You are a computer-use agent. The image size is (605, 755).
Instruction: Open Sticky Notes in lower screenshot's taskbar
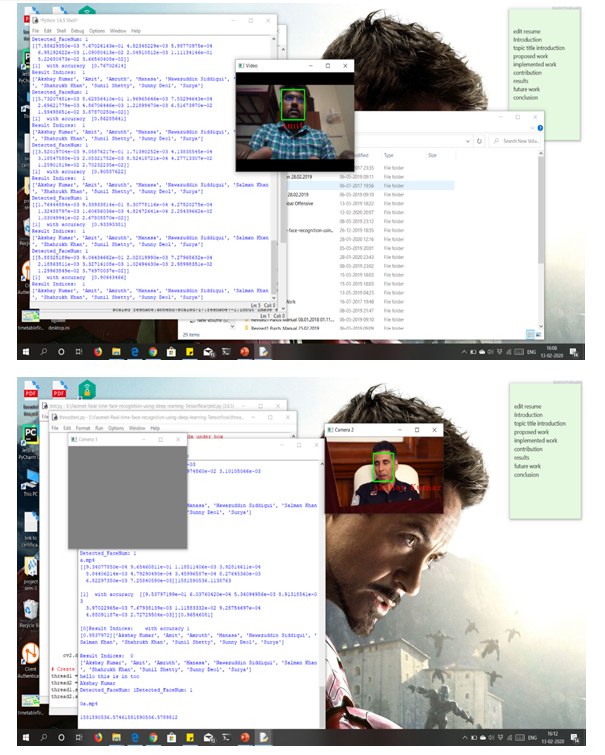click(190, 737)
